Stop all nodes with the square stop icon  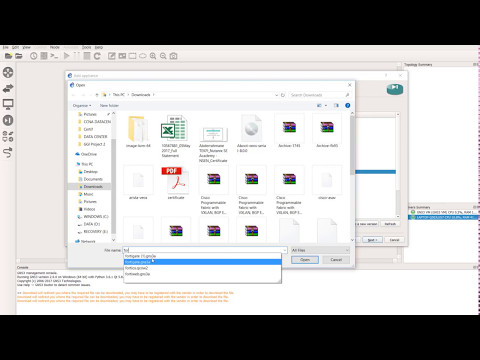87,56
